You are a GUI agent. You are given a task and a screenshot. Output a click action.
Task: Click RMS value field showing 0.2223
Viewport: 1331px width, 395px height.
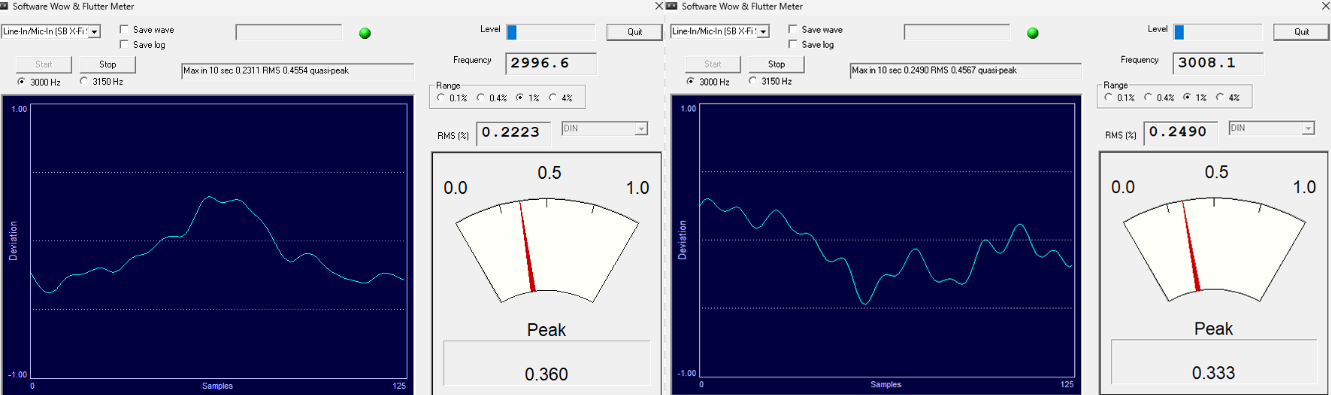(x=514, y=133)
